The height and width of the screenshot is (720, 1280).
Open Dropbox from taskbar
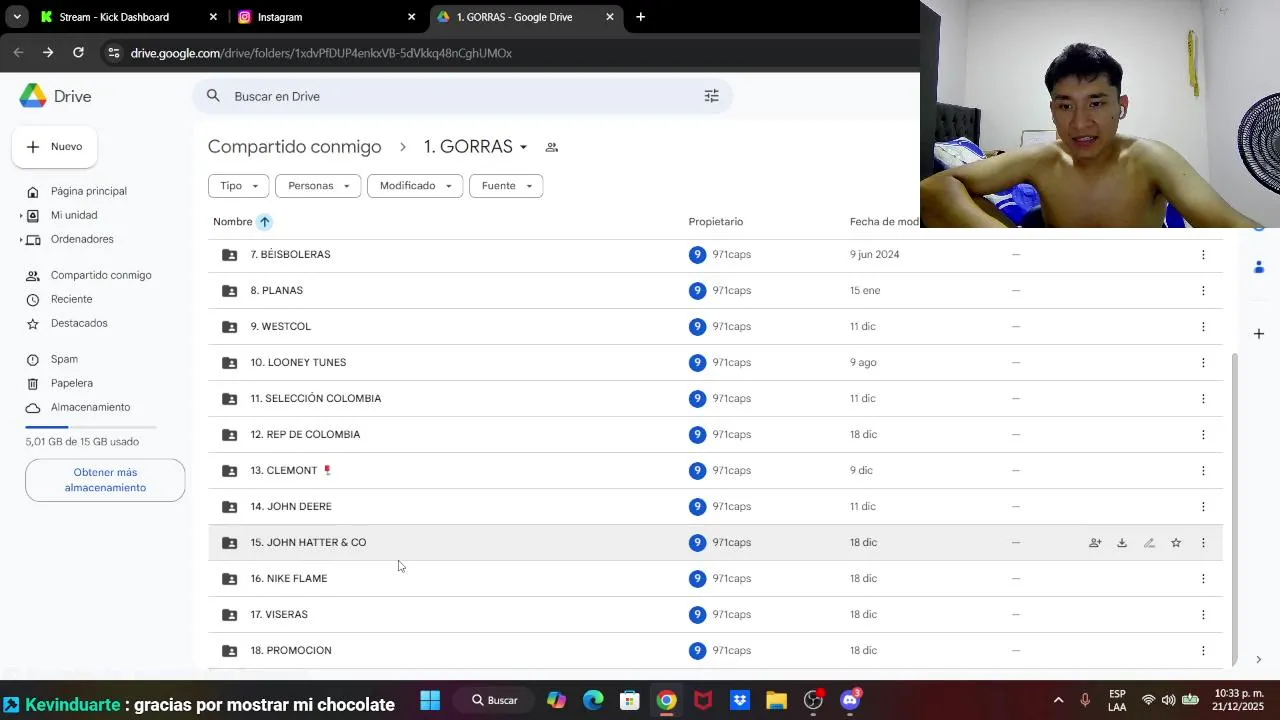[x=740, y=700]
